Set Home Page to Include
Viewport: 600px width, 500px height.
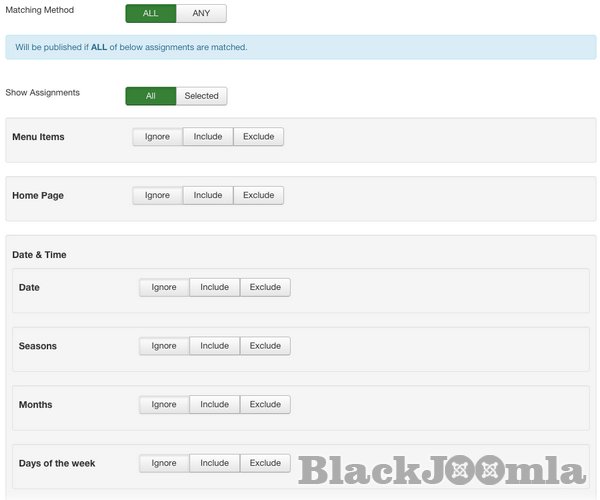[x=208, y=196]
